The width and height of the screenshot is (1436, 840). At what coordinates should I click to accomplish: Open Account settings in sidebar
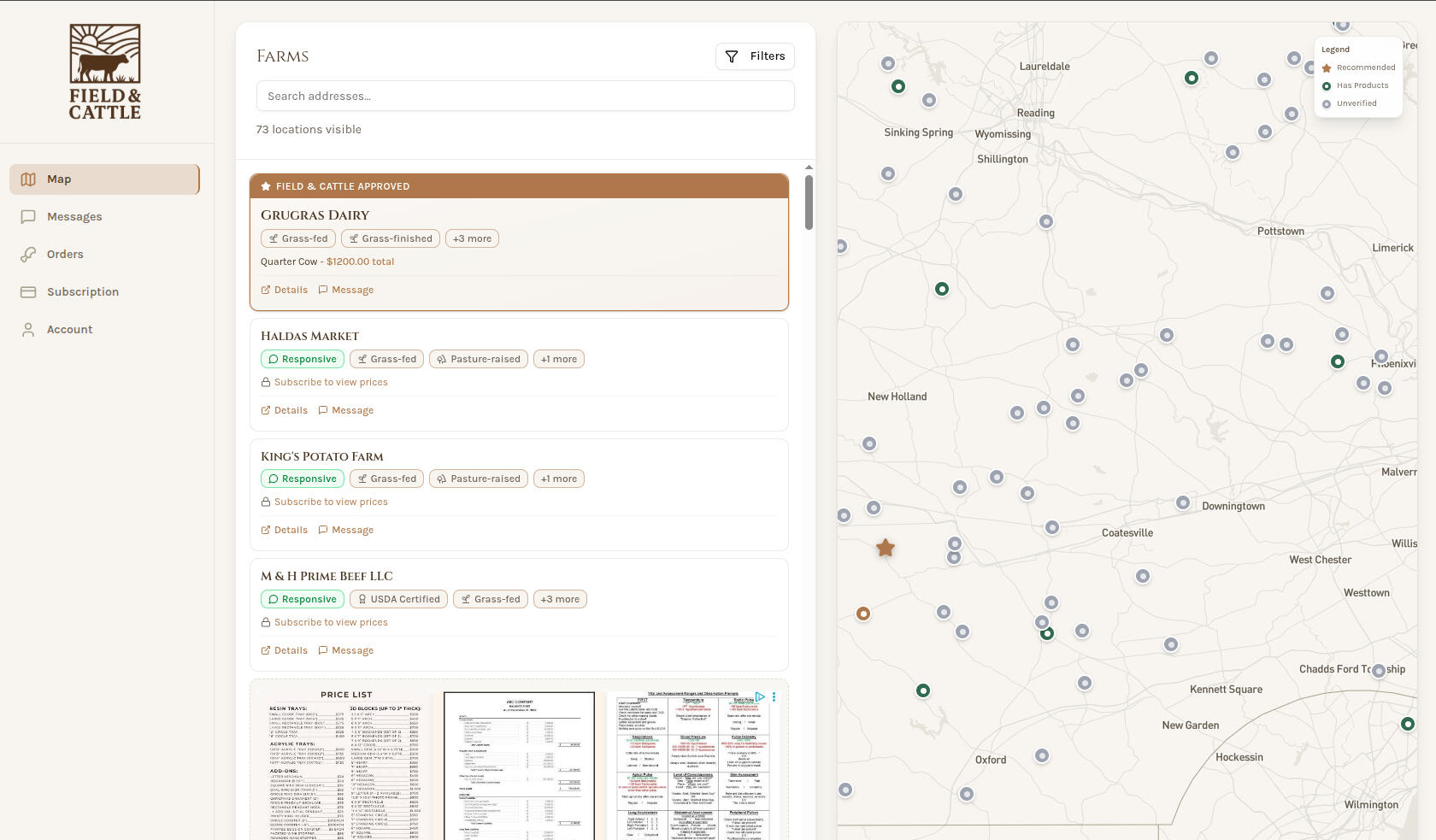104,330
